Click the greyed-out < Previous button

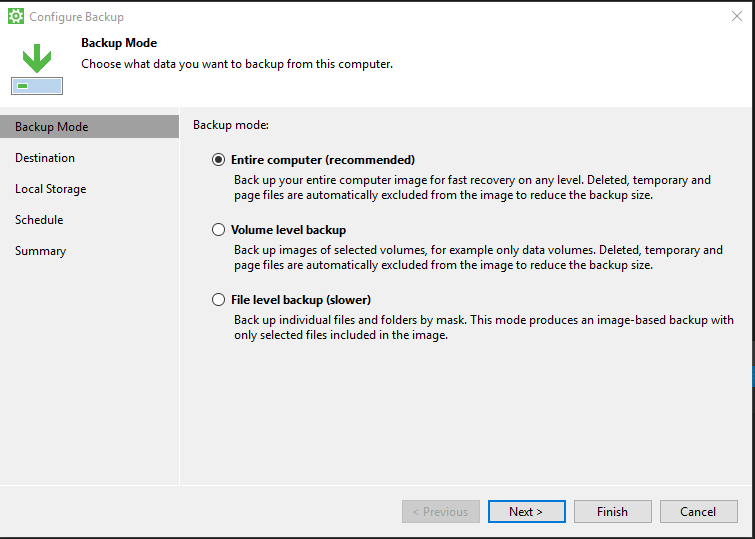440,512
